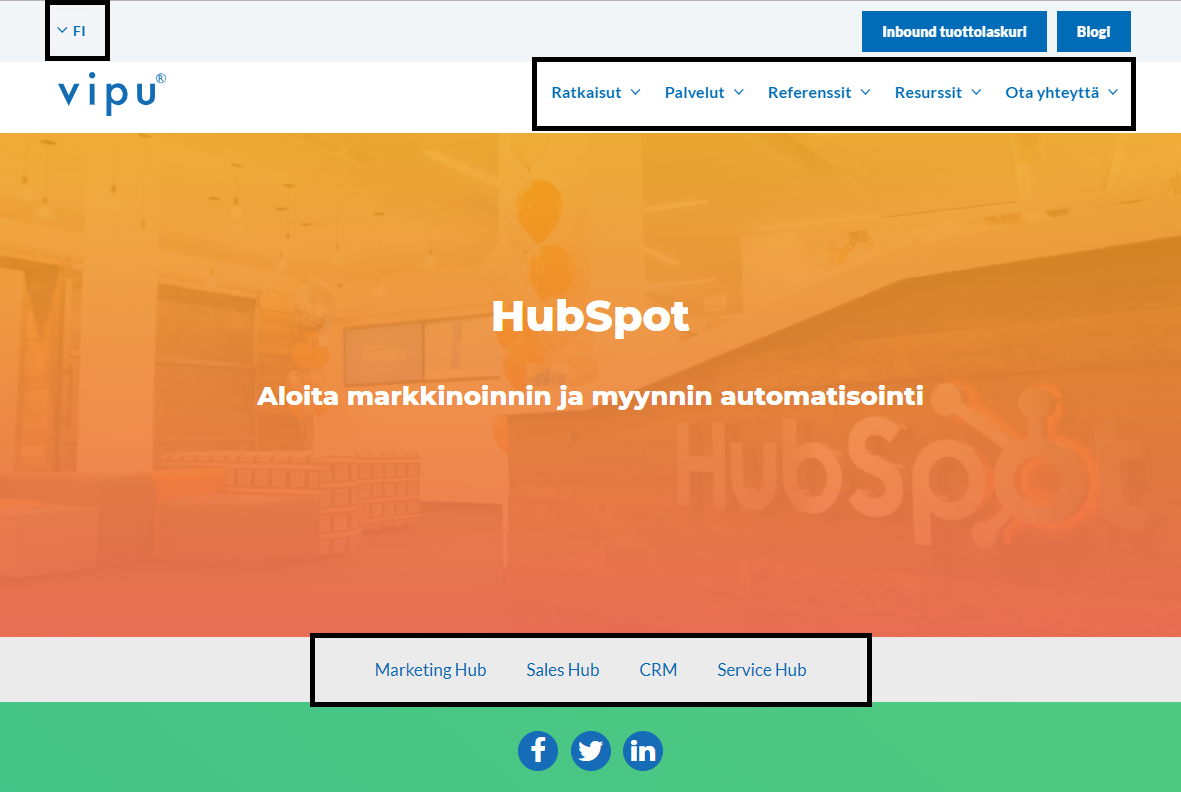Expand the Ratkaisut menu
The width and height of the screenshot is (1181, 792).
596,93
